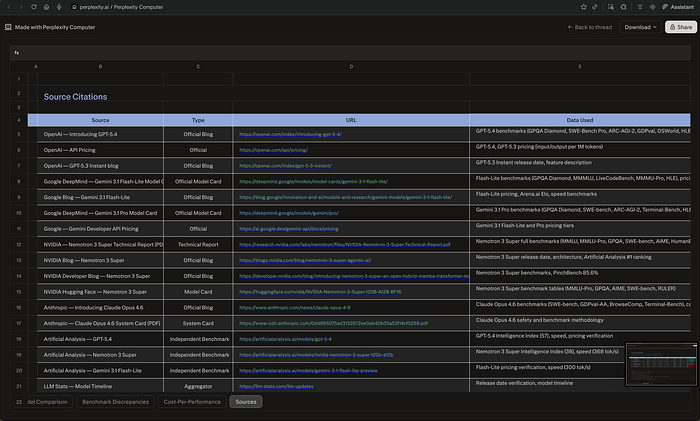The width and height of the screenshot is (700, 421).
Task: Select cell 'OpenAI — API Pricing'
Action: (100, 150)
